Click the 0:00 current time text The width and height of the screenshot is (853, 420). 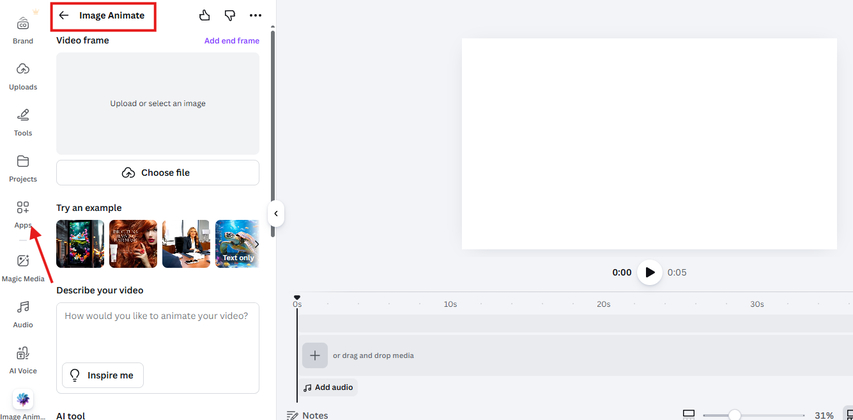click(x=622, y=273)
